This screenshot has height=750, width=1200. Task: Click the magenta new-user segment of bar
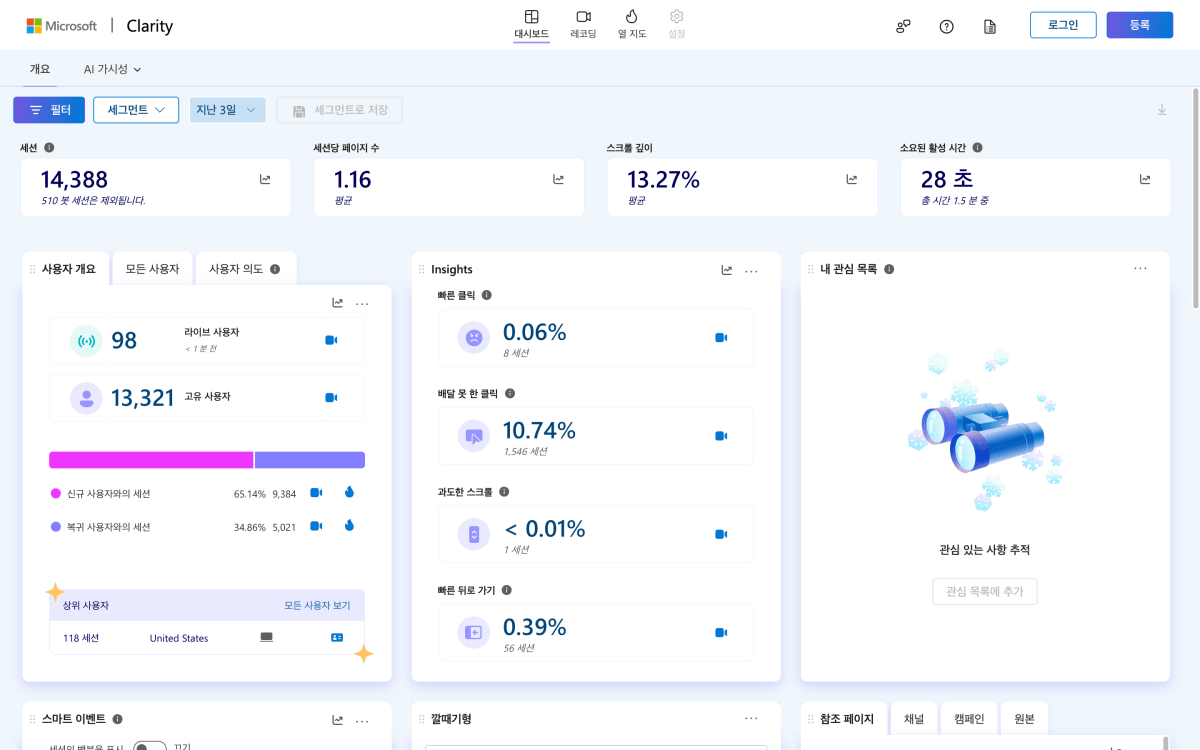click(151, 460)
